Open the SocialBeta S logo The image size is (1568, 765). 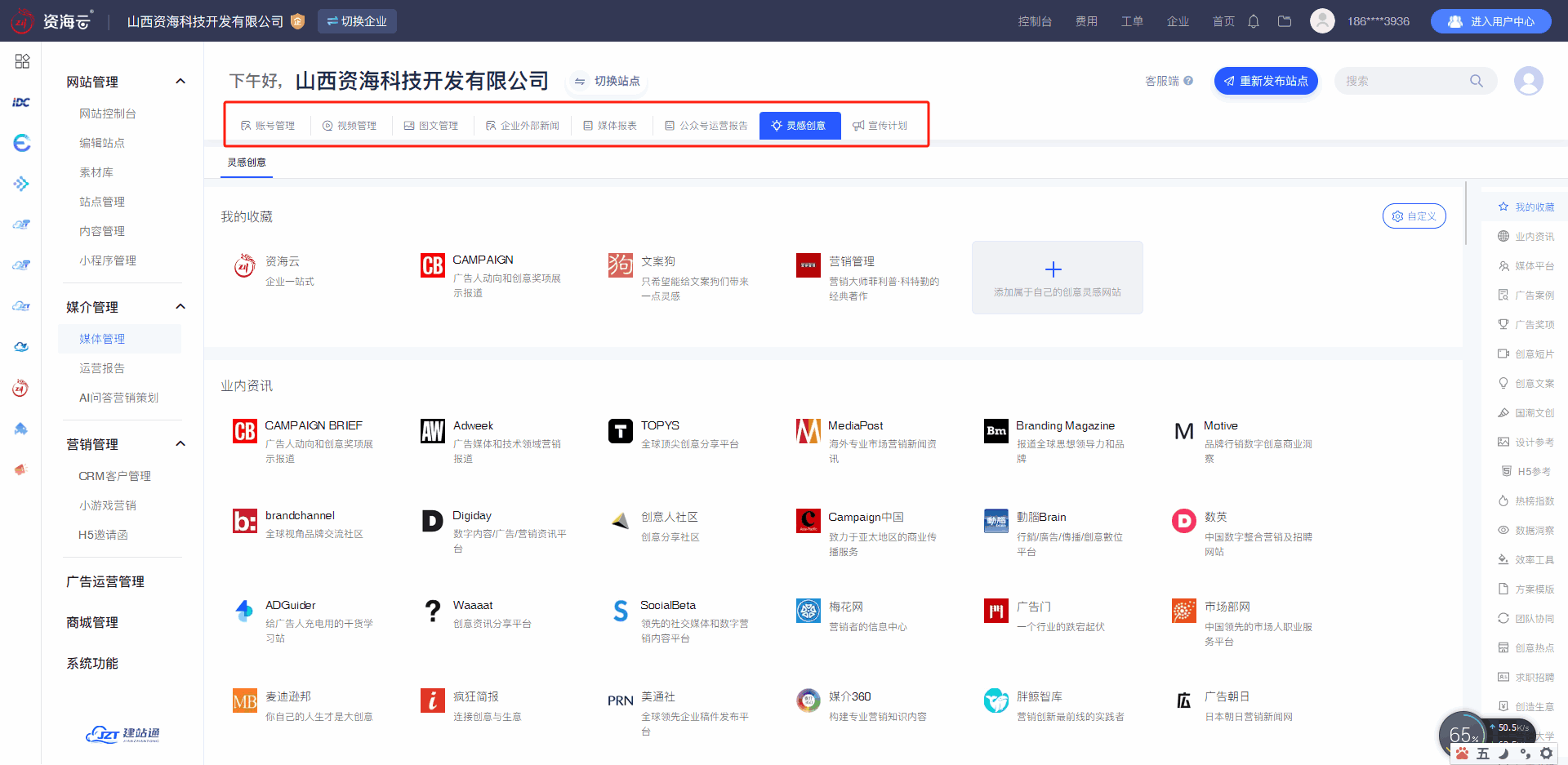coord(621,610)
